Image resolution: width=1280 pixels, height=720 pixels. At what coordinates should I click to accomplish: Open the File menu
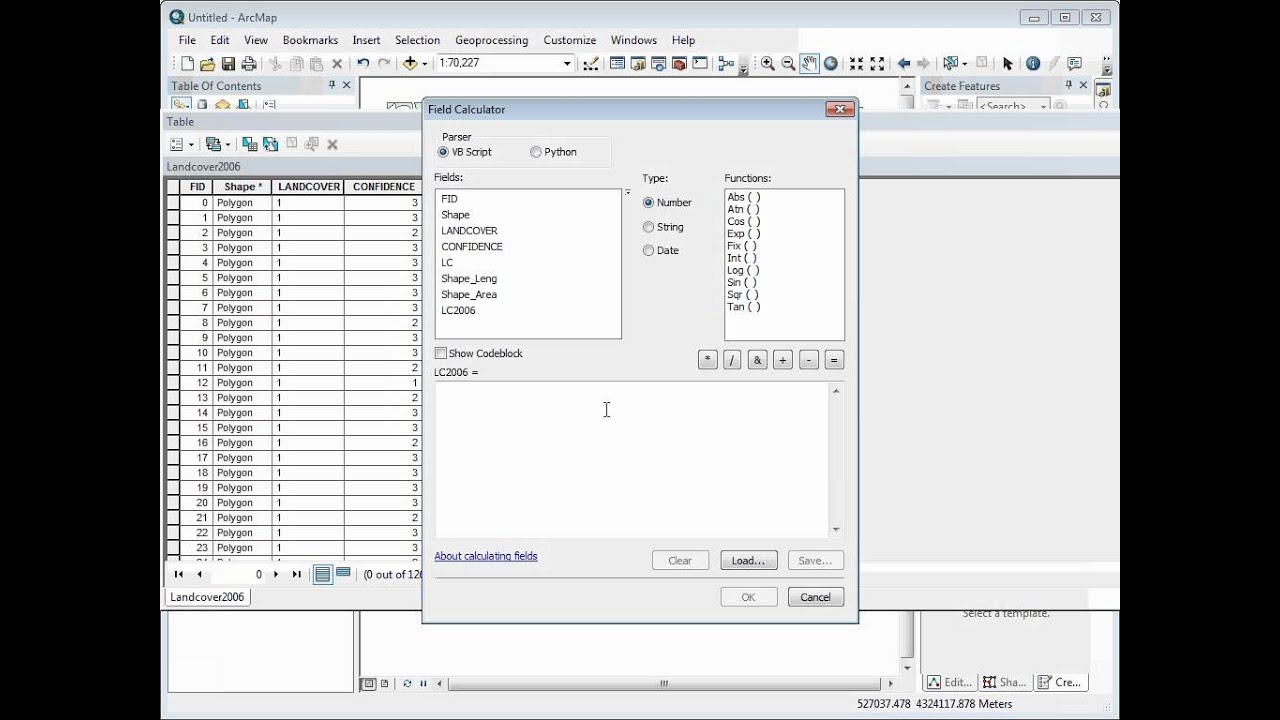pos(187,40)
